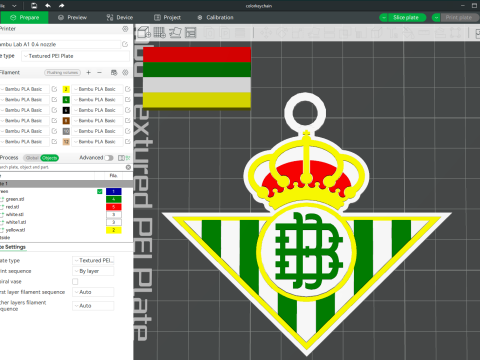
Task: Click filament 2 yellow color swatch
Action: 66,89
